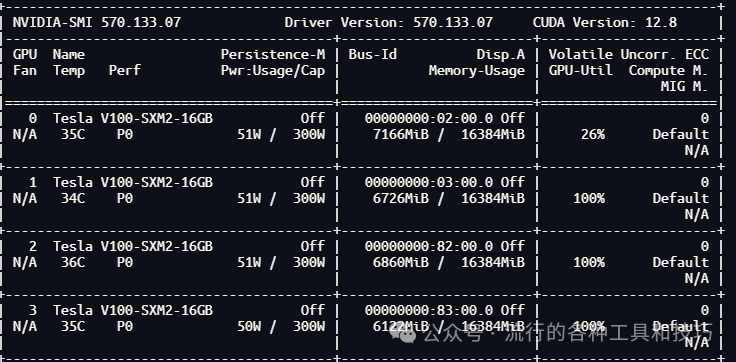Click the 6860MiB memory usage value
This screenshot has width=736, height=362.
coord(401,262)
